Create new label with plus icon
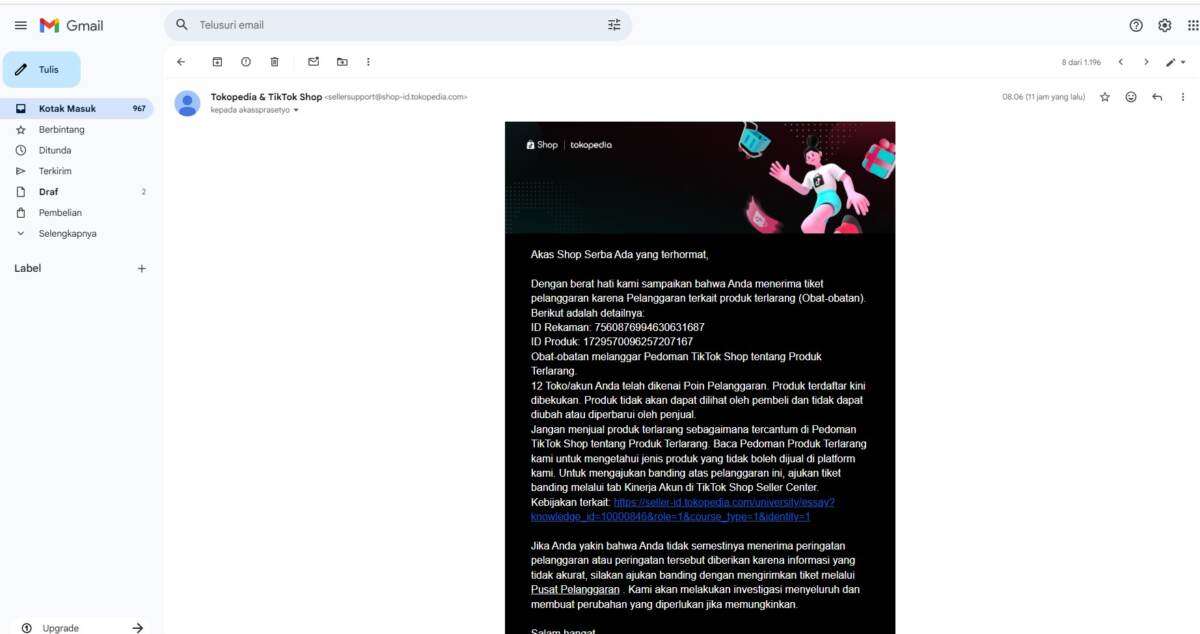Image resolution: width=1200 pixels, height=634 pixels. (141, 268)
